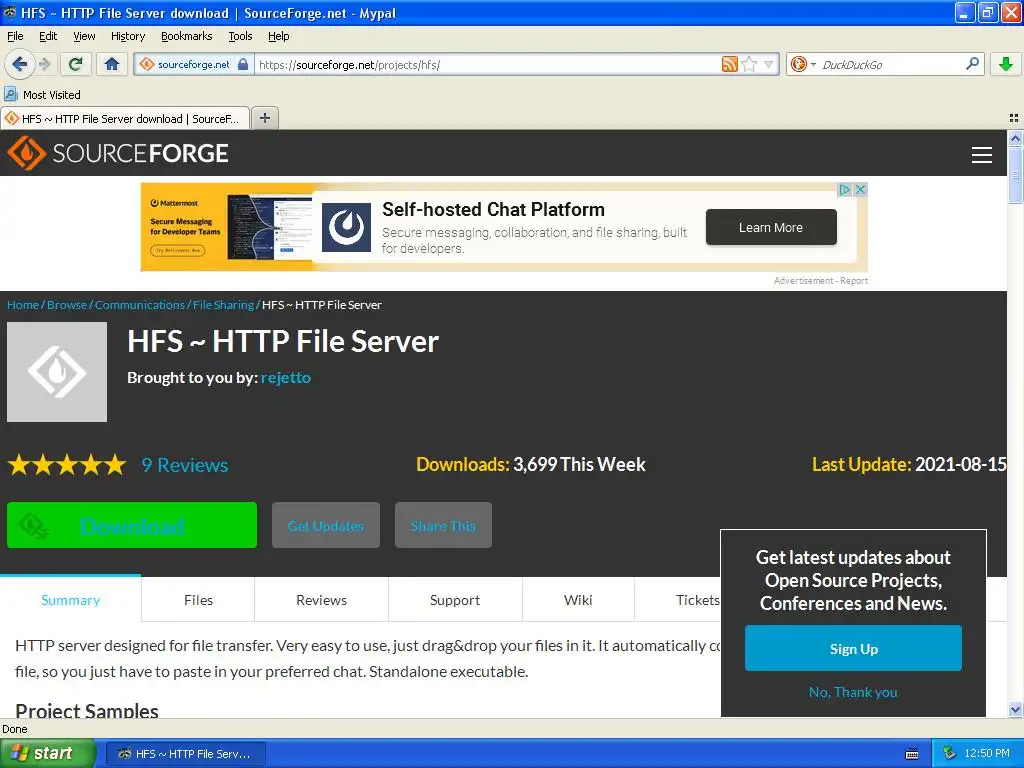This screenshot has height=768, width=1024.
Task: Go to Communications breadcrumb link
Action: (x=140, y=305)
